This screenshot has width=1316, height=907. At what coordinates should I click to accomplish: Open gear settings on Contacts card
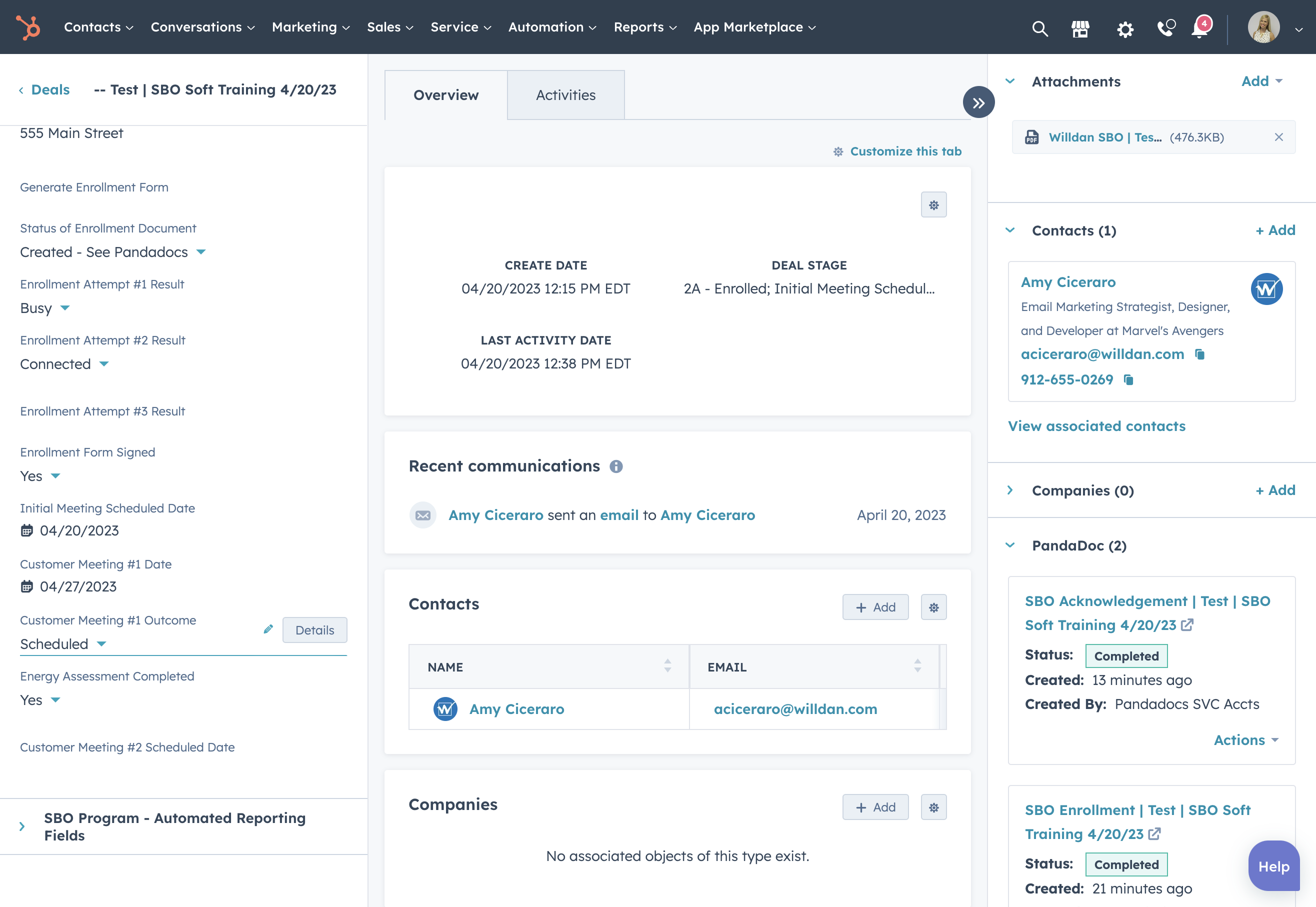click(x=933, y=607)
